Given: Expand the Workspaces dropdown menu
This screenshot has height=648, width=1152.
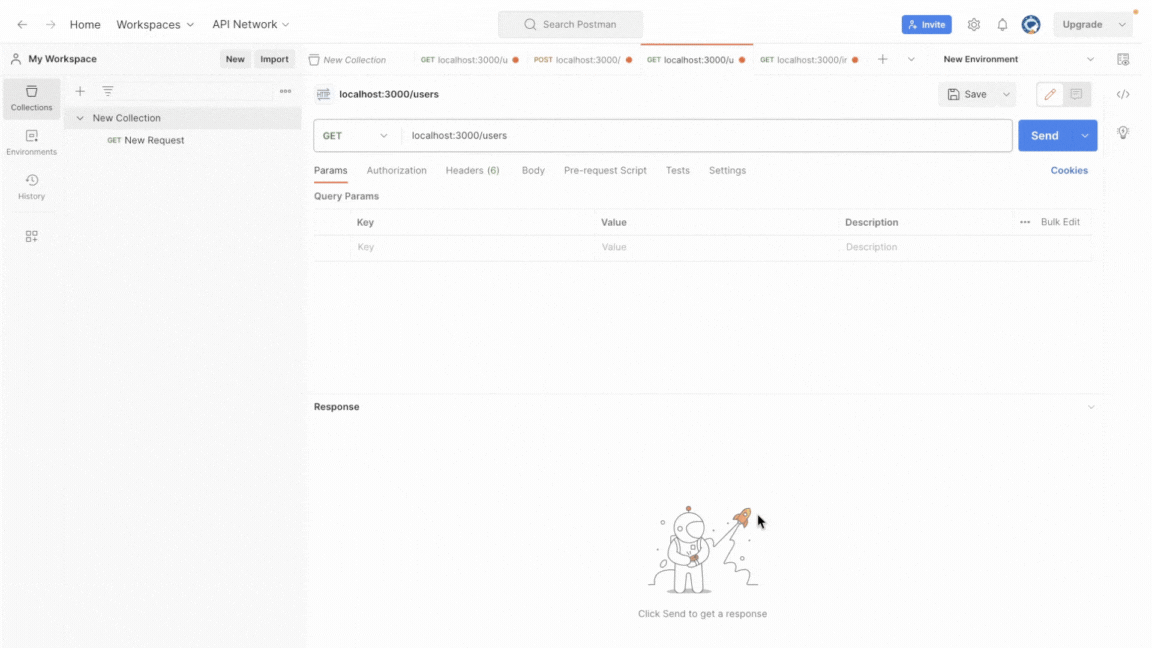Looking at the screenshot, I should 155,24.
